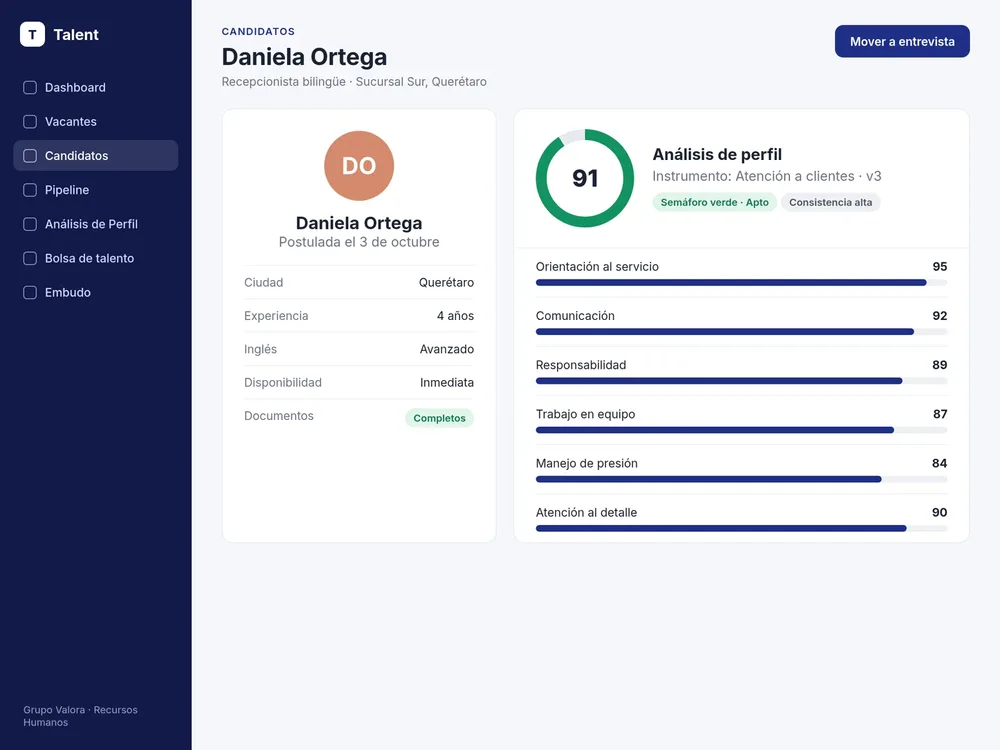Open the Pipeline section
1000x750 pixels.
tap(96, 190)
